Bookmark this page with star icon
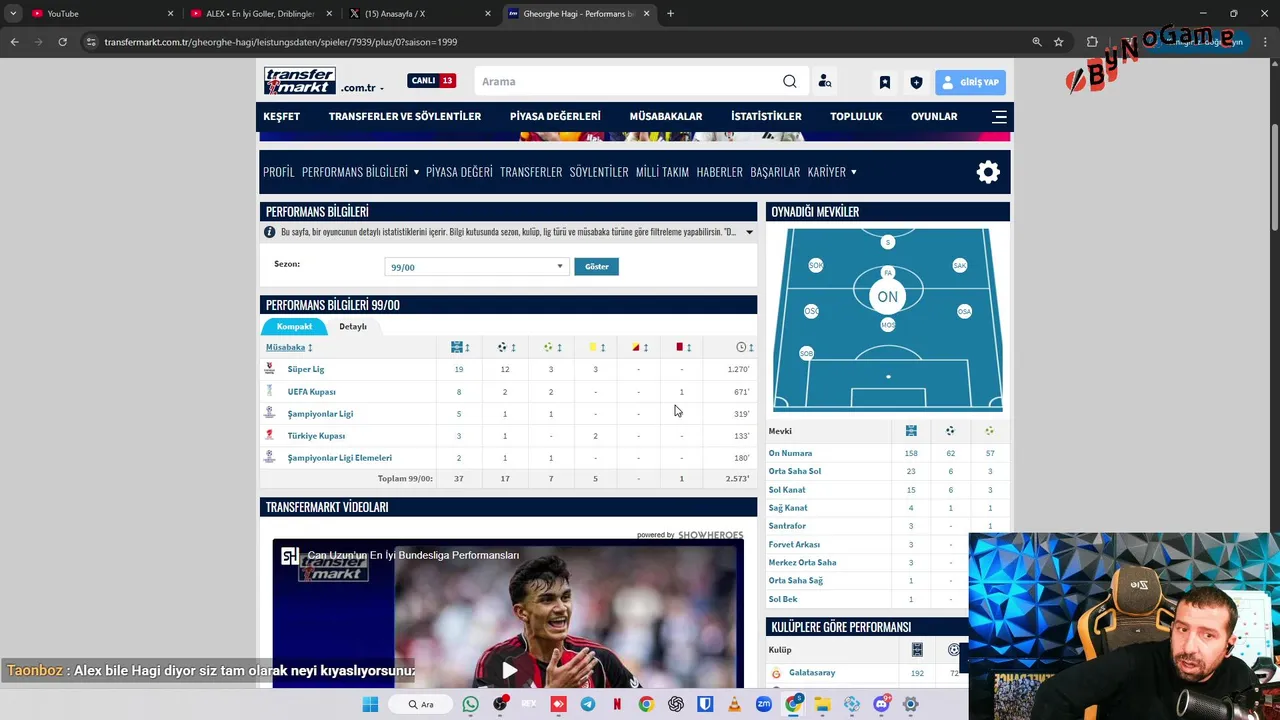The width and height of the screenshot is (1280, 720). click(x=1059, y=42)
